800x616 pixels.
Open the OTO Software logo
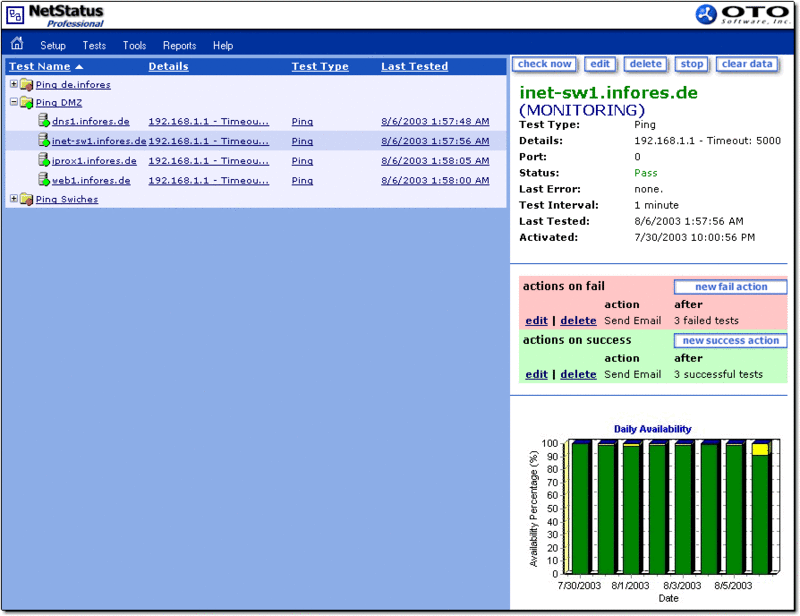742,14
